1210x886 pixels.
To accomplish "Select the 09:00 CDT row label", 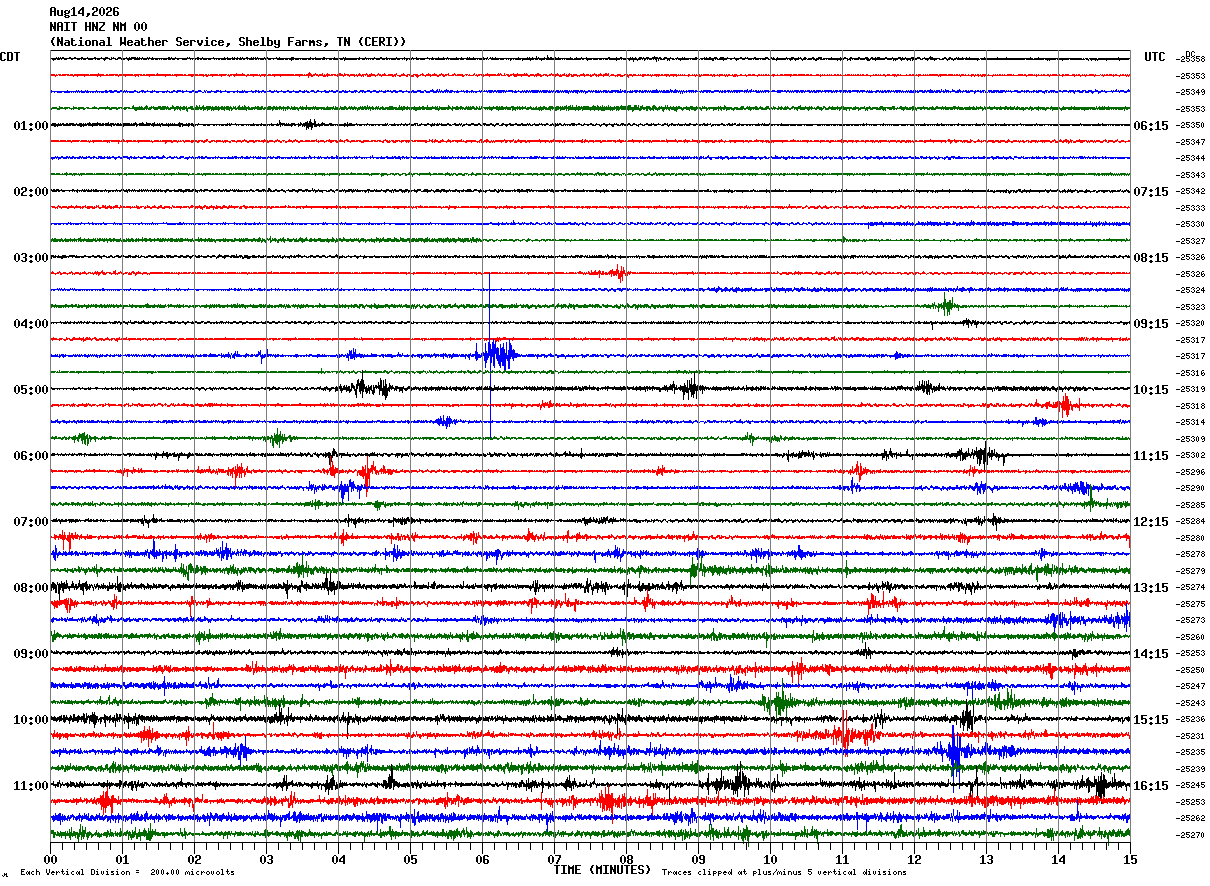I will coord(31,654).
